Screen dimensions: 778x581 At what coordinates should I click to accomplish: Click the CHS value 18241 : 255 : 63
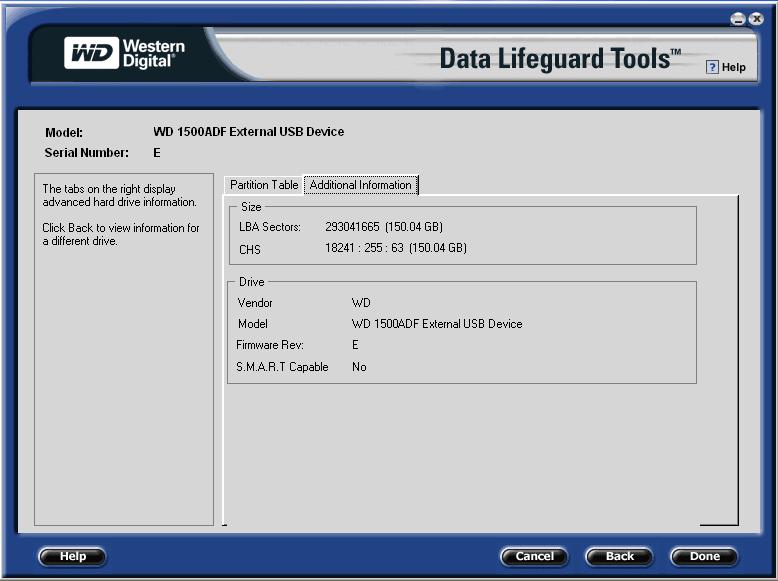click(x=364, y=248)
